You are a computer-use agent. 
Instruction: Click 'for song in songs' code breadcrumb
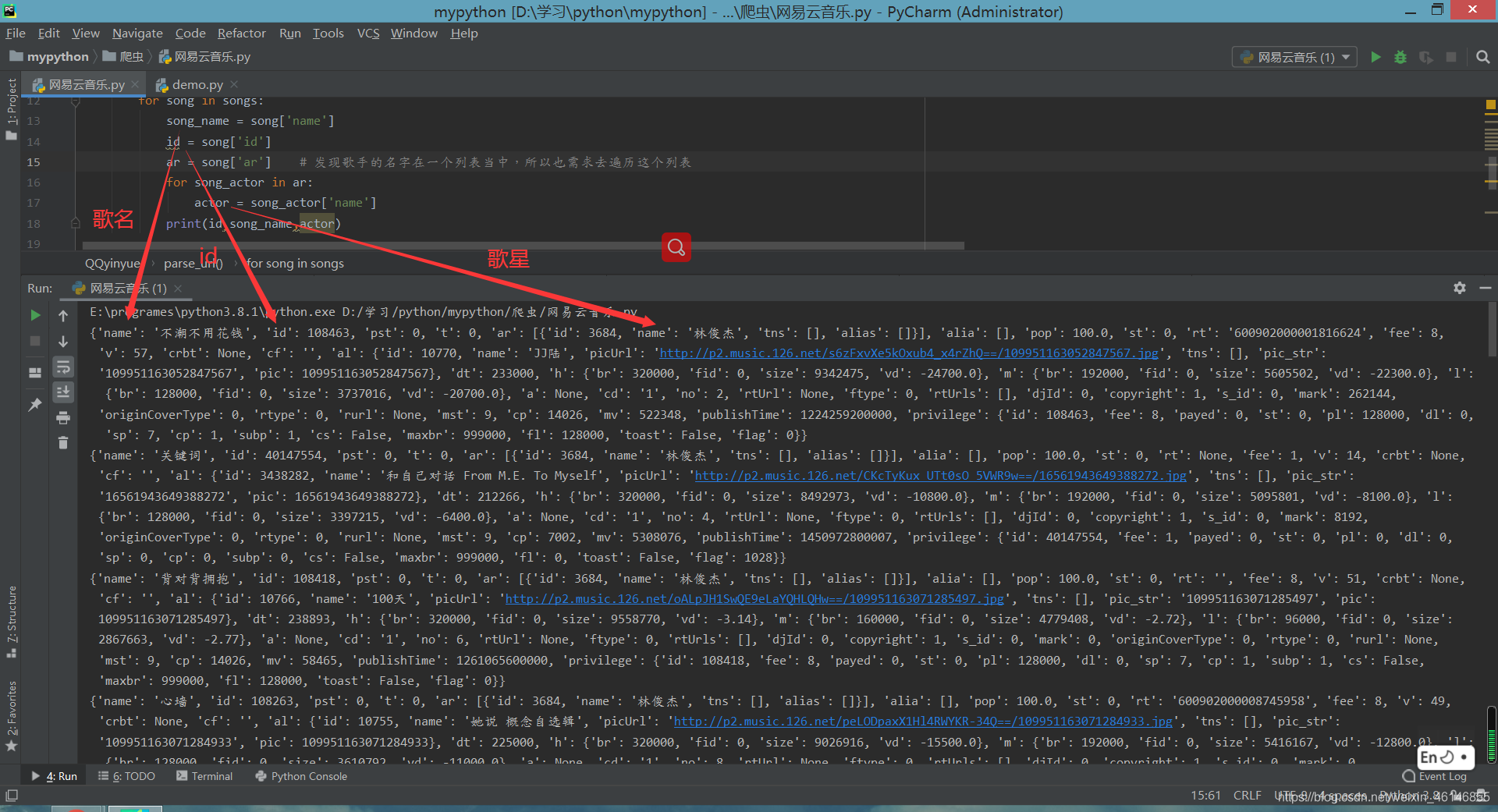[295, 264]
